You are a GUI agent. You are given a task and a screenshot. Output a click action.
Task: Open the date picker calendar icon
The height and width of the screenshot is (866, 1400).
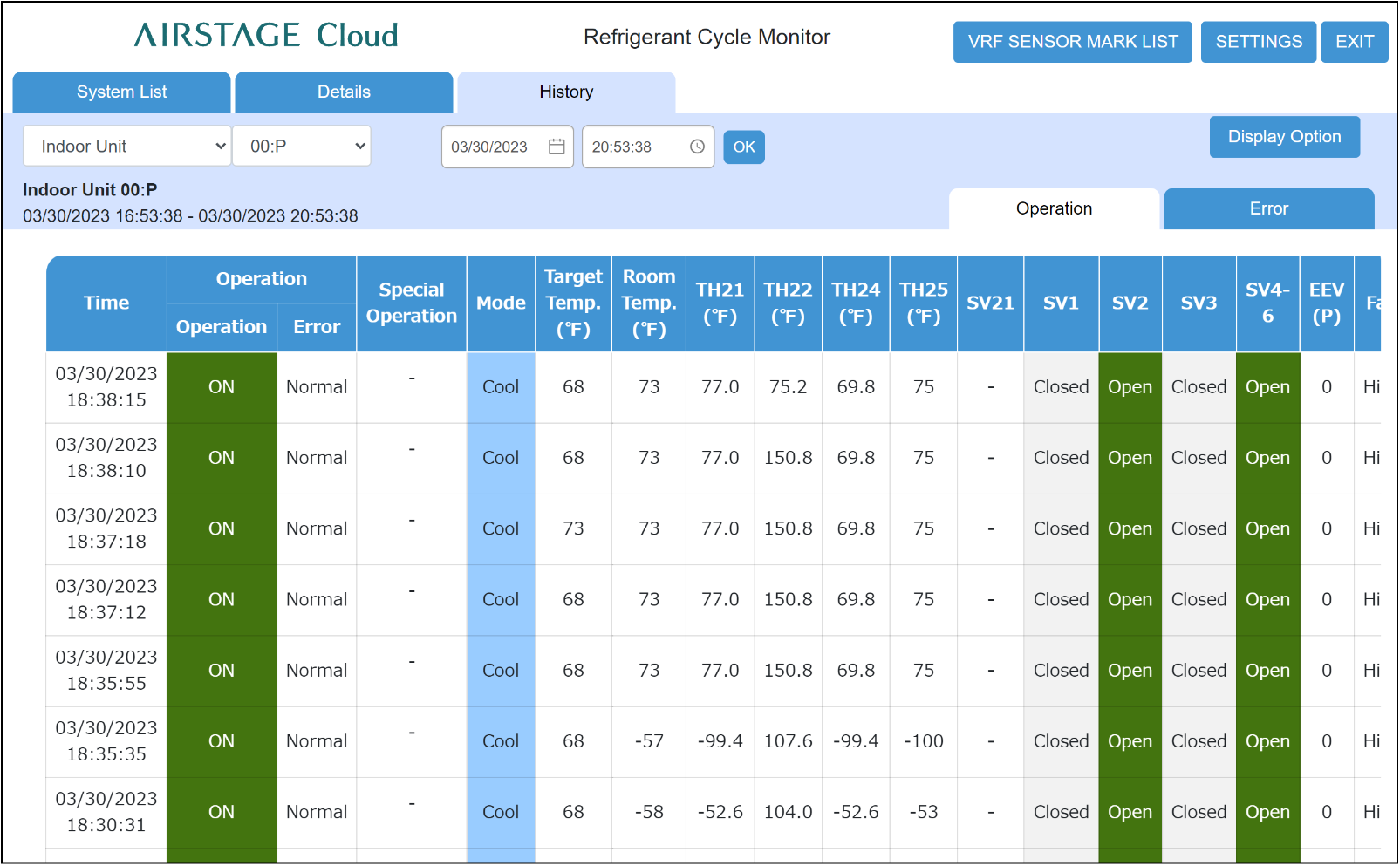[557, 147]
